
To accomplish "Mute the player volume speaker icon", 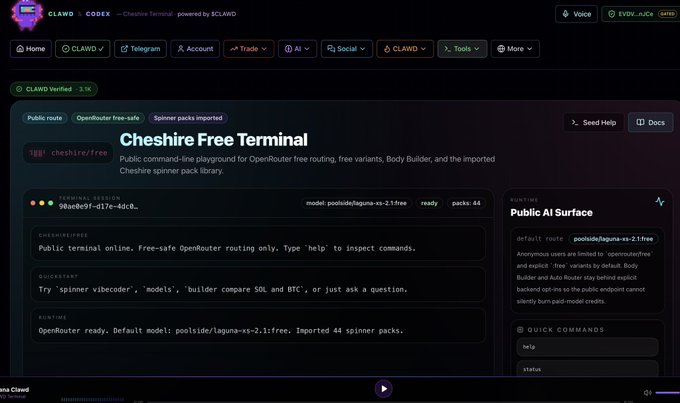I will (647, 393).
